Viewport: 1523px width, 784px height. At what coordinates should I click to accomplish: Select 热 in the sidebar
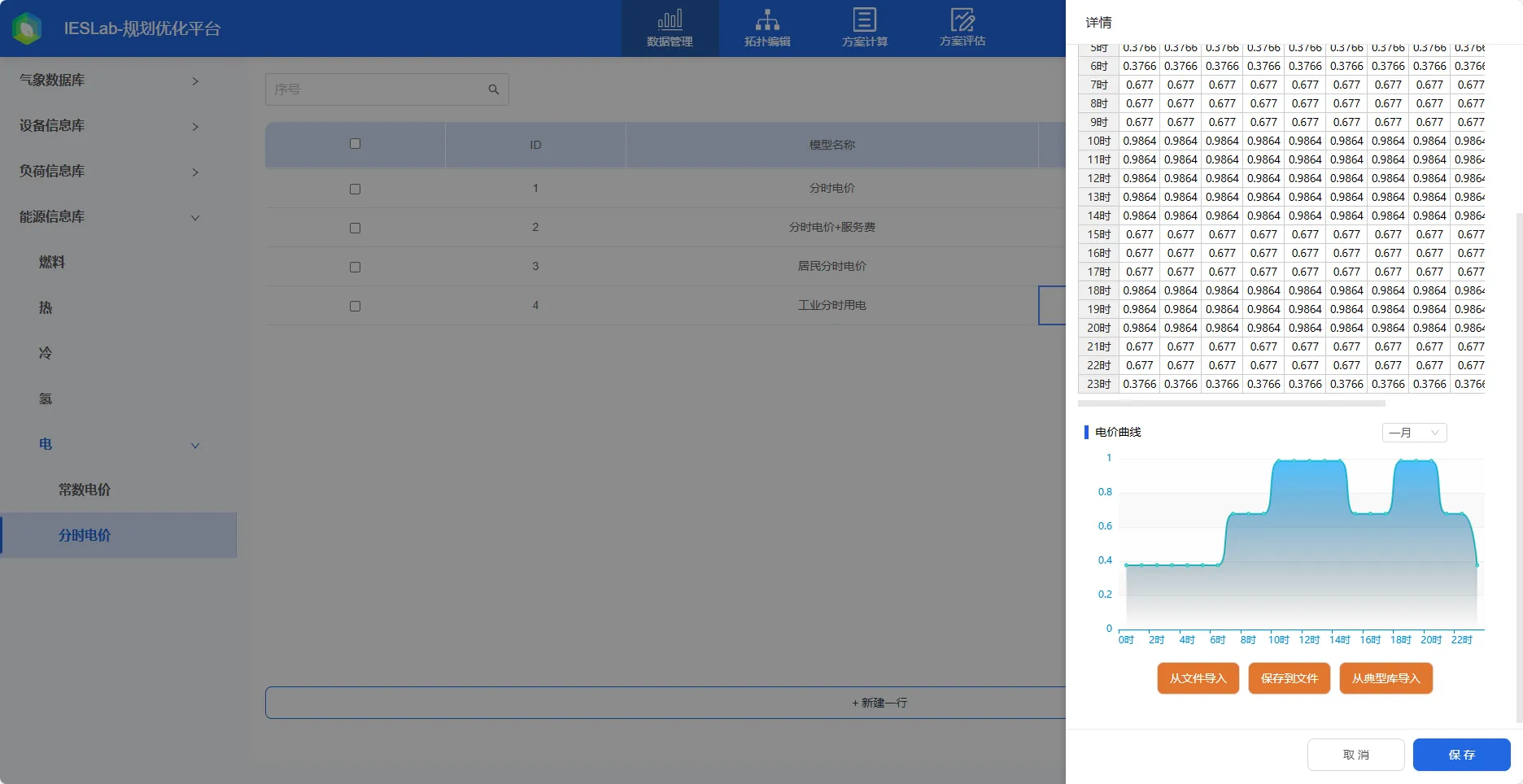click(46, 307)
